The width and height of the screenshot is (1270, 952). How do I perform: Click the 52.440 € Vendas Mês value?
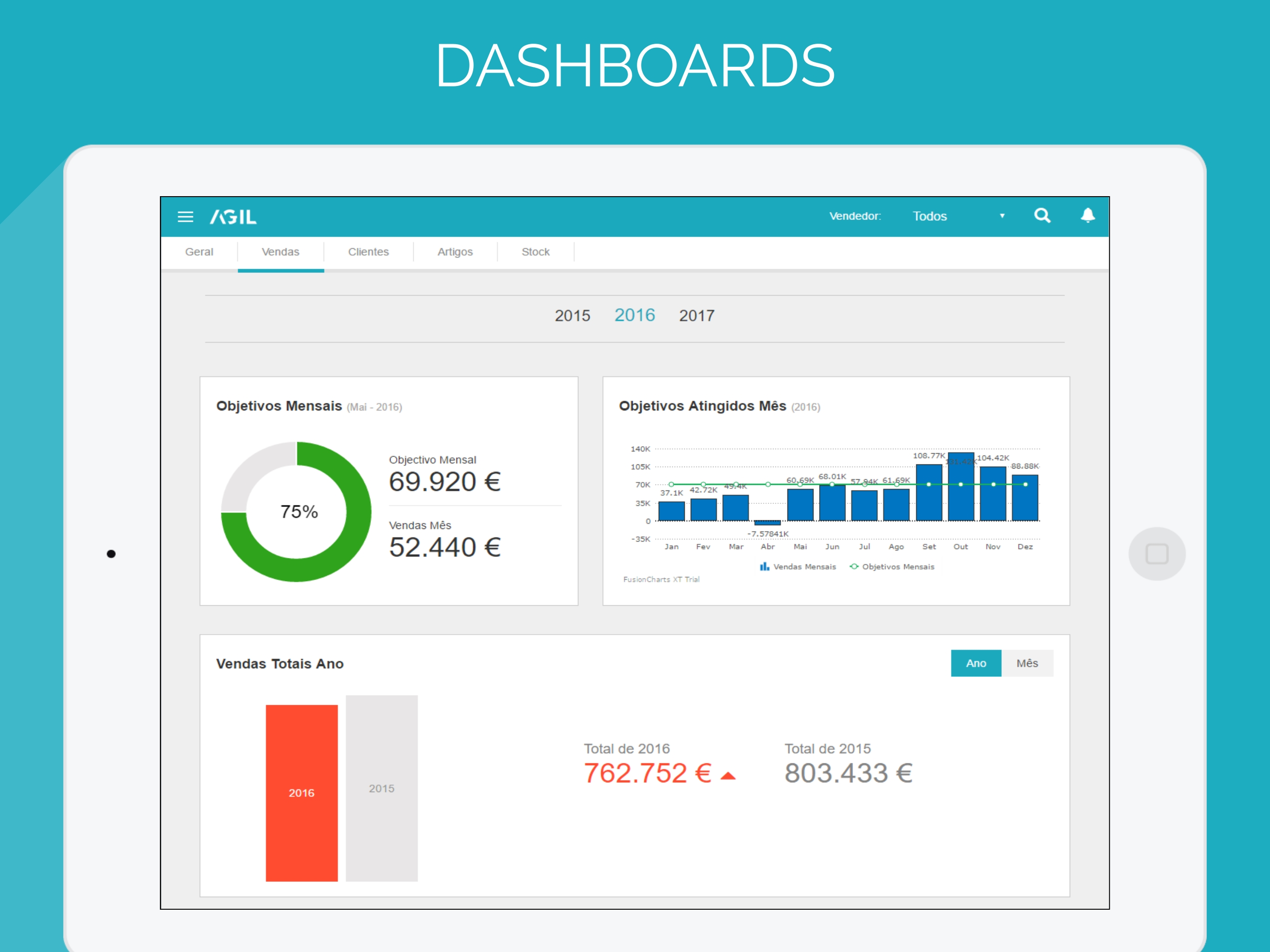coord(445,547)
